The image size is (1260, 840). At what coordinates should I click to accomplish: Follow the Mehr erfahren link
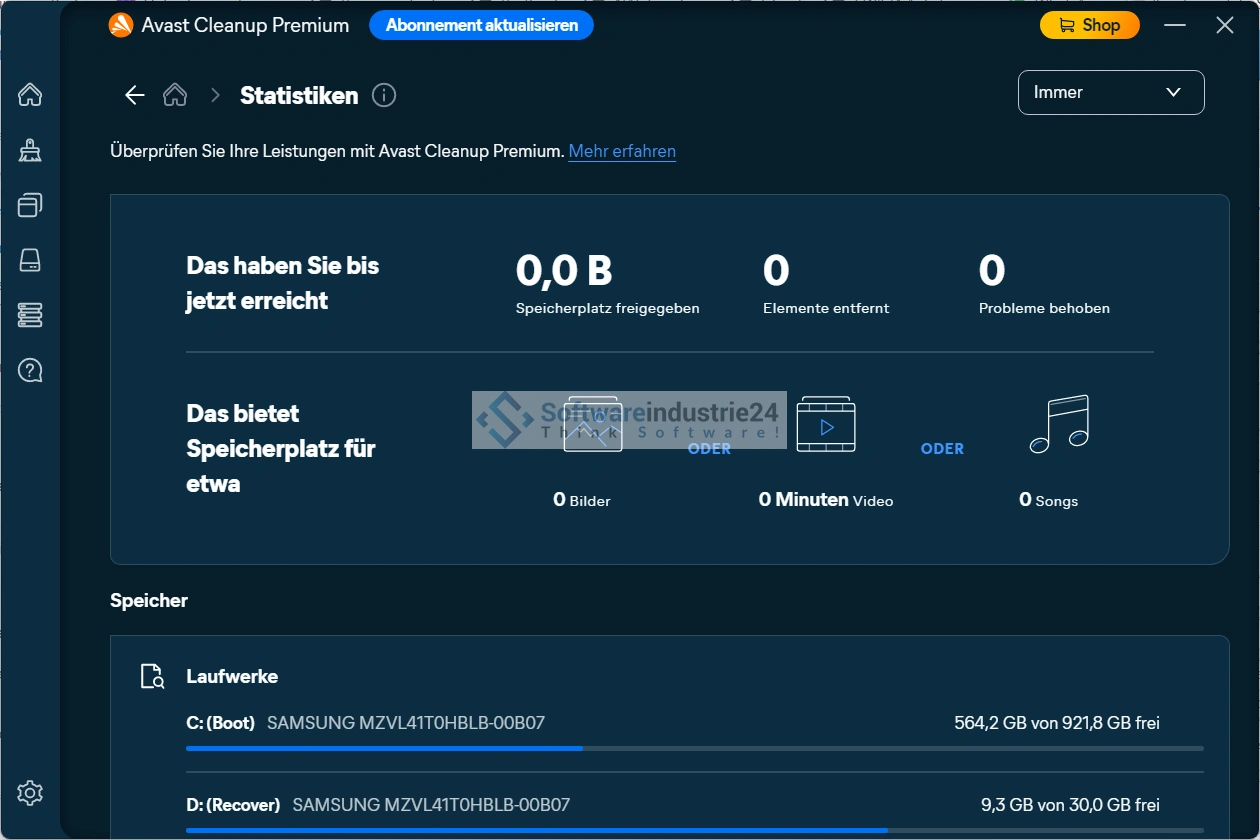(x=622, y=151)
